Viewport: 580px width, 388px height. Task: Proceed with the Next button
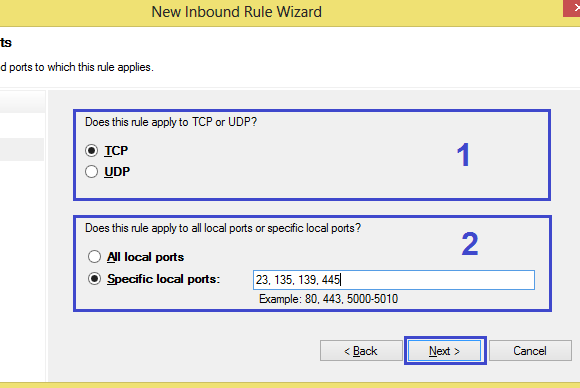tap(444, 351)
